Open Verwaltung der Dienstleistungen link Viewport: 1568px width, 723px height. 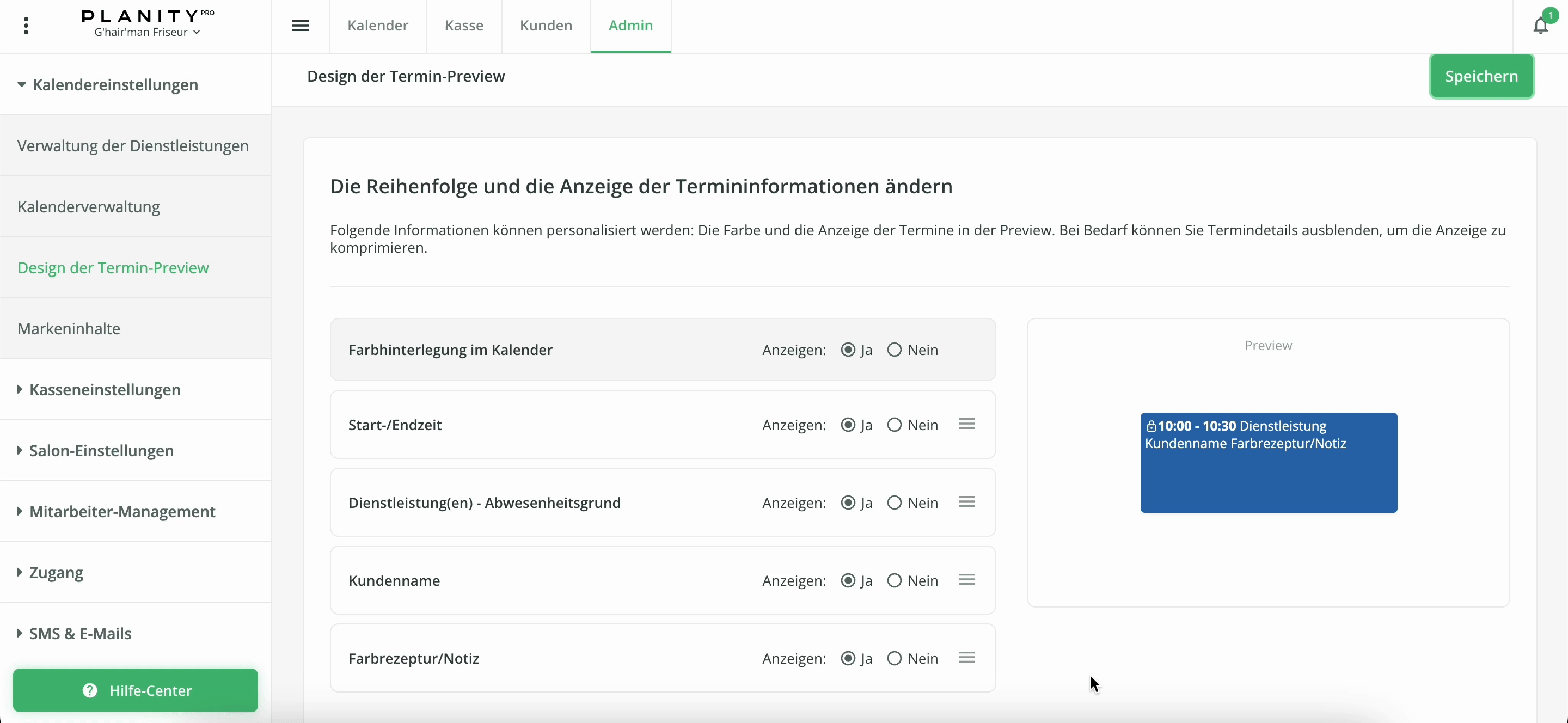click(x=133, y=146)
